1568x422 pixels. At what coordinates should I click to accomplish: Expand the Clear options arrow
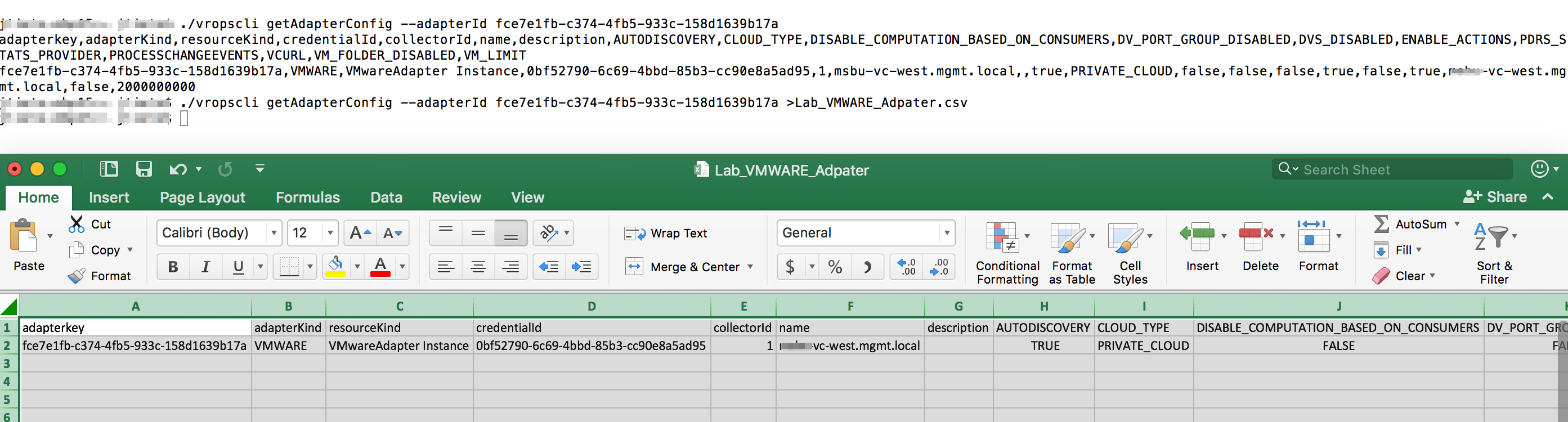point(1432,276)
